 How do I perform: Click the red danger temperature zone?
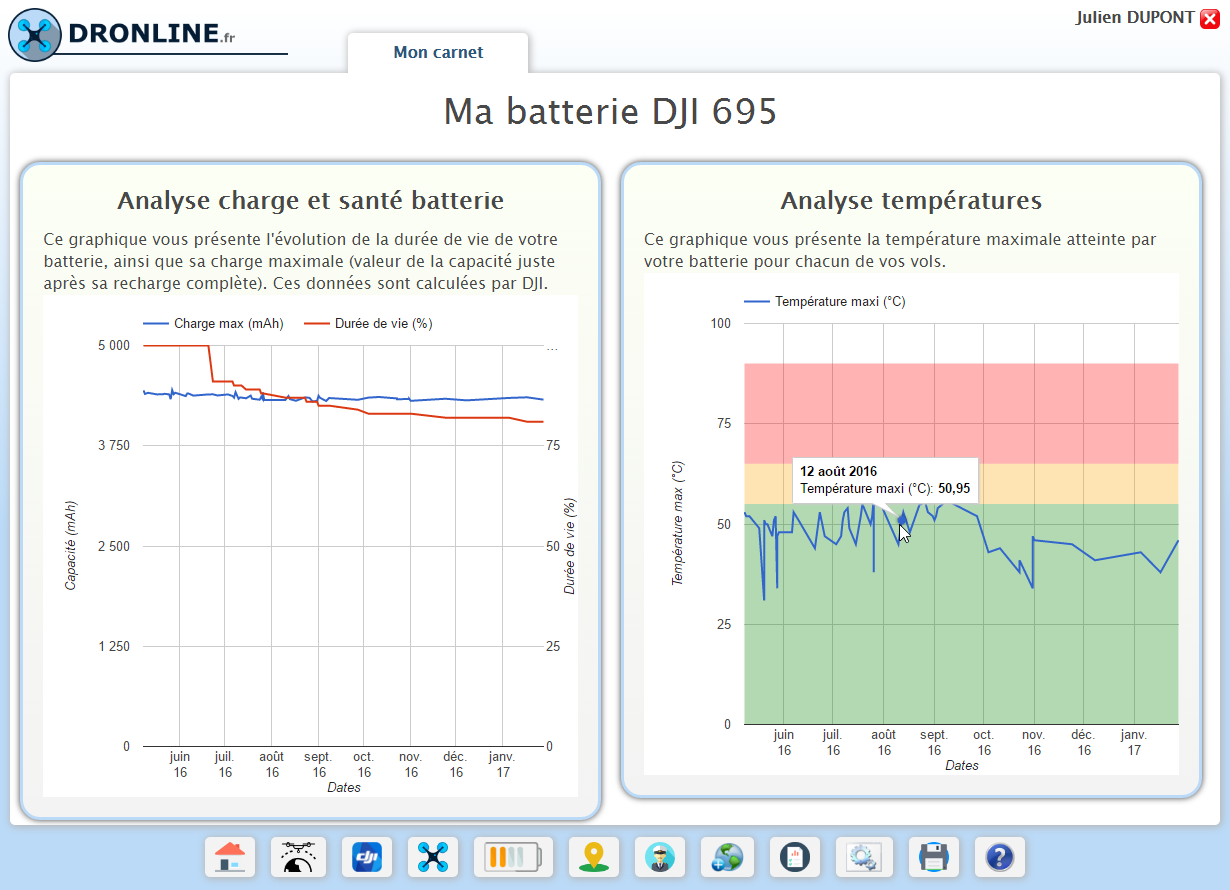961,413
